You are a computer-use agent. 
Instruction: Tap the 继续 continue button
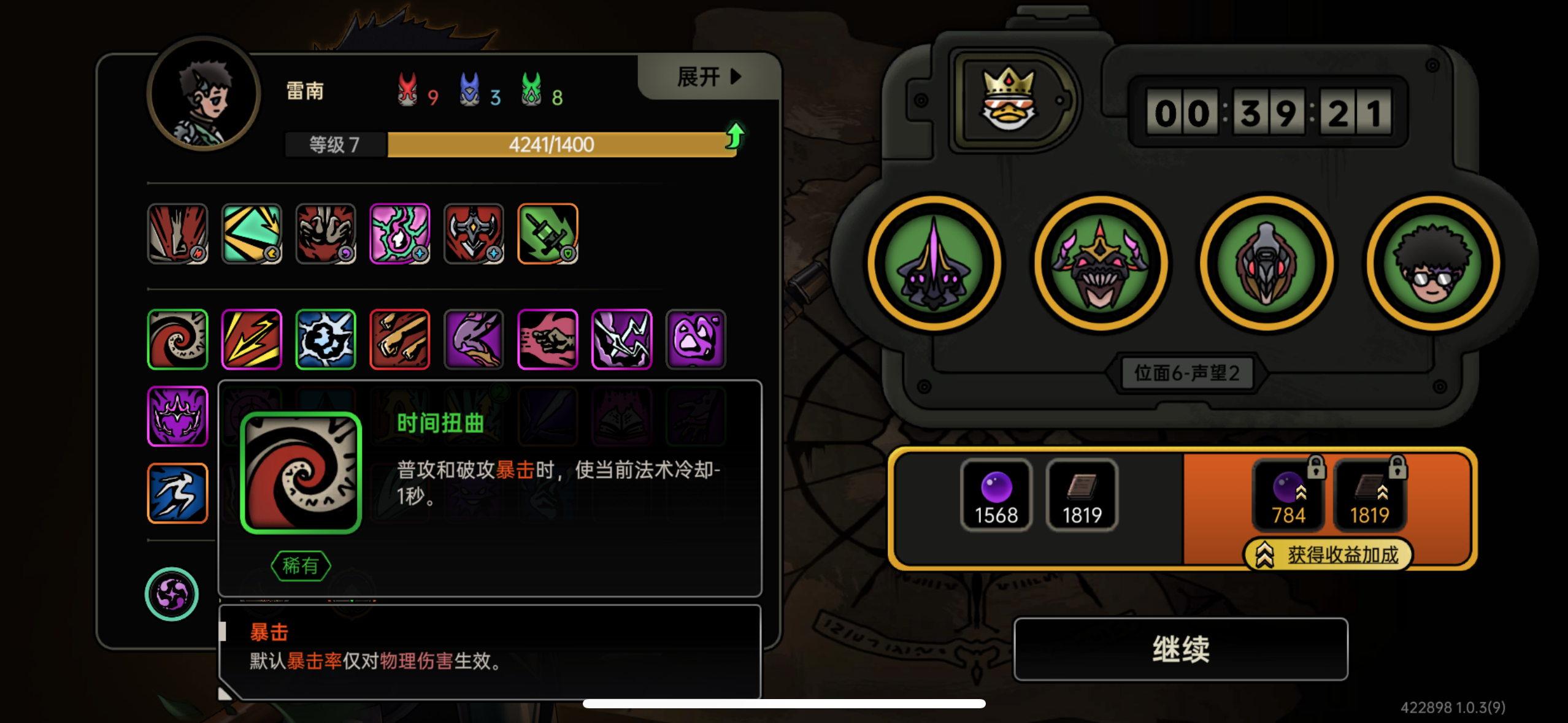(1180, 649)
